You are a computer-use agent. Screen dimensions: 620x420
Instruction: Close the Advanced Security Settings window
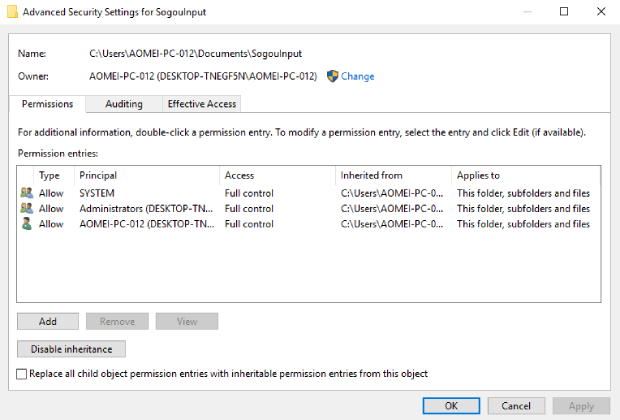click(x=597, y=11)
